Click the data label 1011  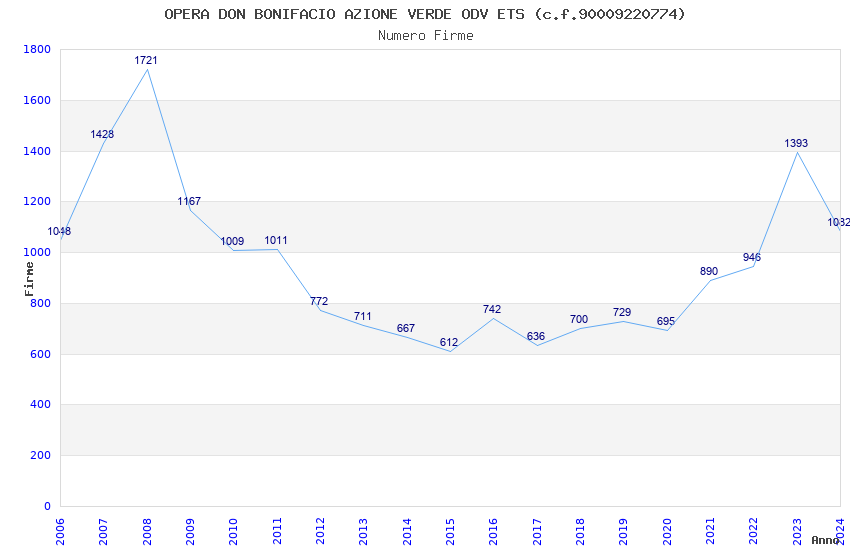coord(276,240)
